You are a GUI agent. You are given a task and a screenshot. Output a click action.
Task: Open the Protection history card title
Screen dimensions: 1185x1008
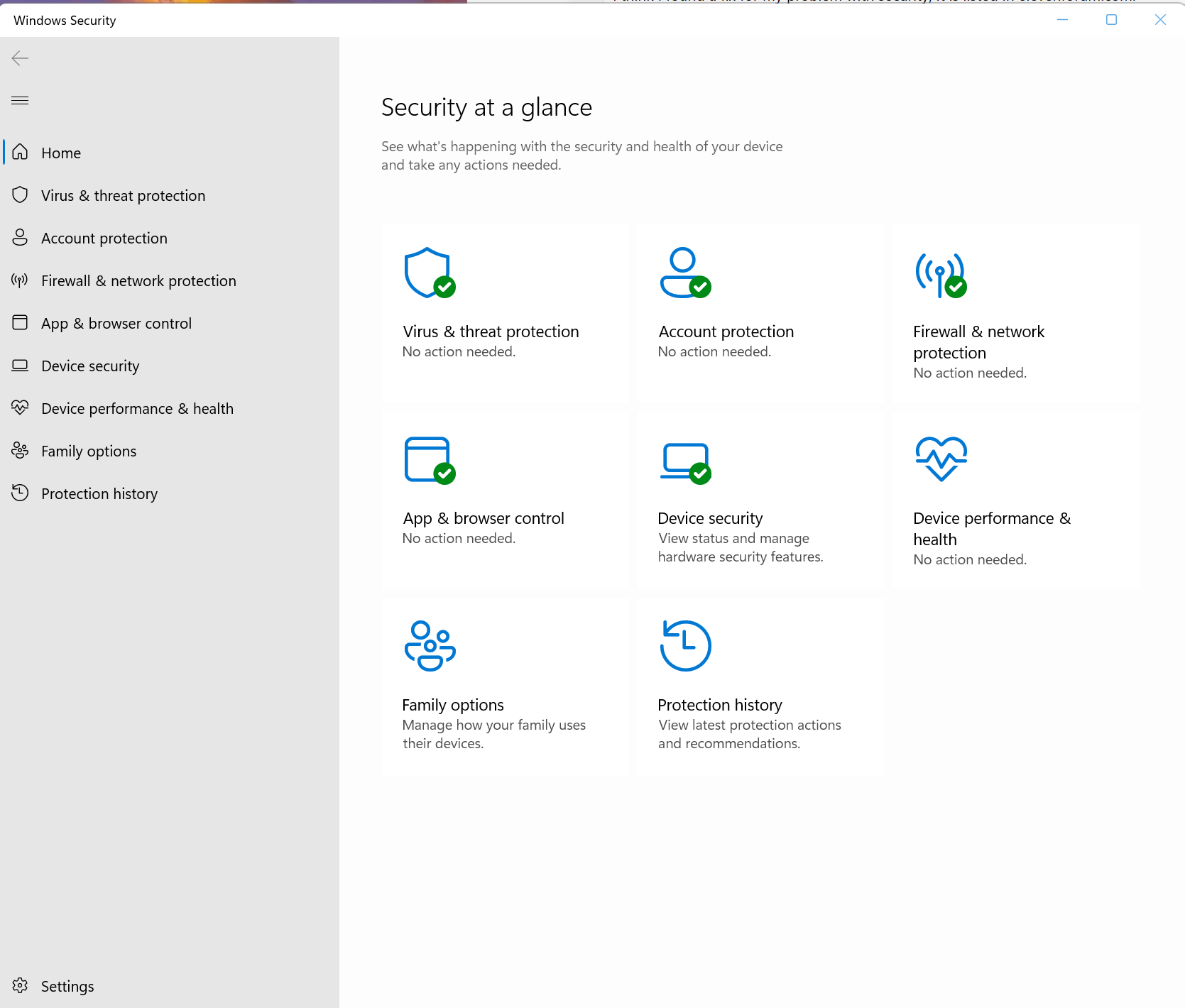pos(720,705)
